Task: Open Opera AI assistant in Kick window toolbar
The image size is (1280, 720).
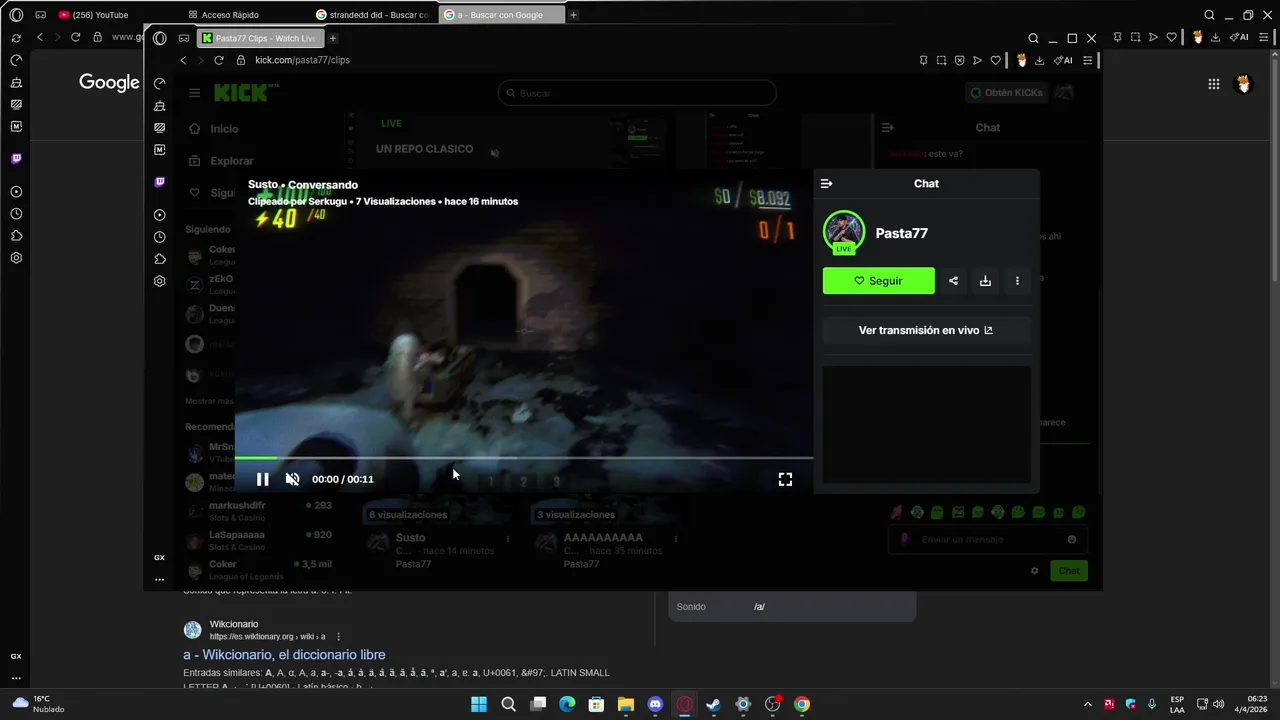Action: click(1063, 60)
